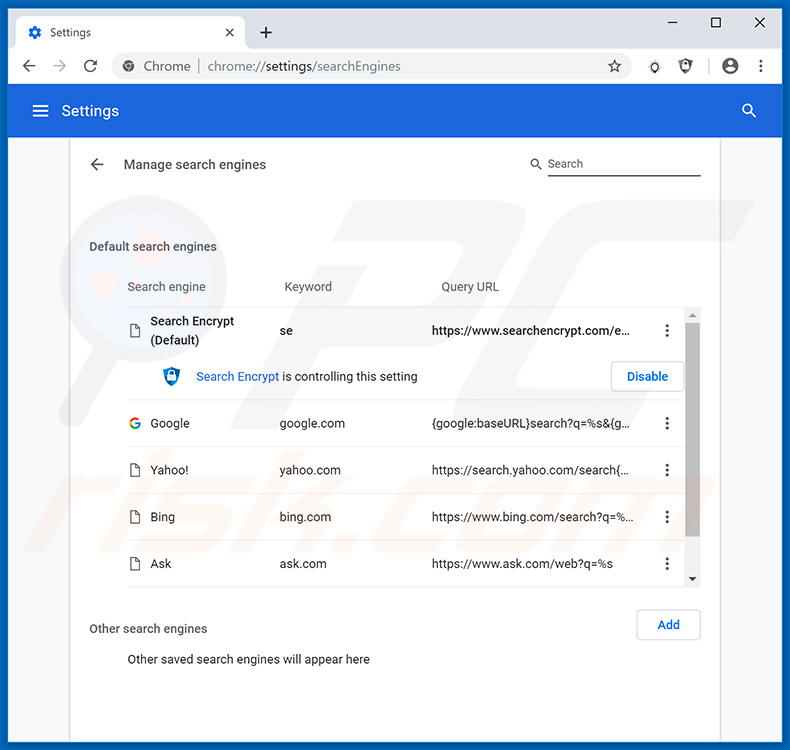
Task: Open more actions for Yahoo! entry
Action: [667, 470]
